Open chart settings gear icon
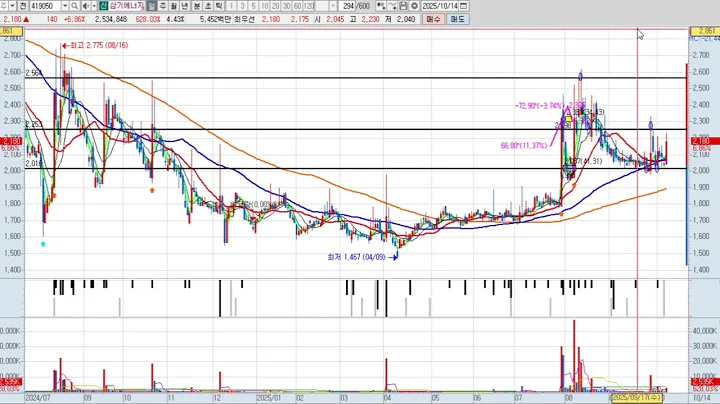720x404 pixels. [x=414, y=6]
